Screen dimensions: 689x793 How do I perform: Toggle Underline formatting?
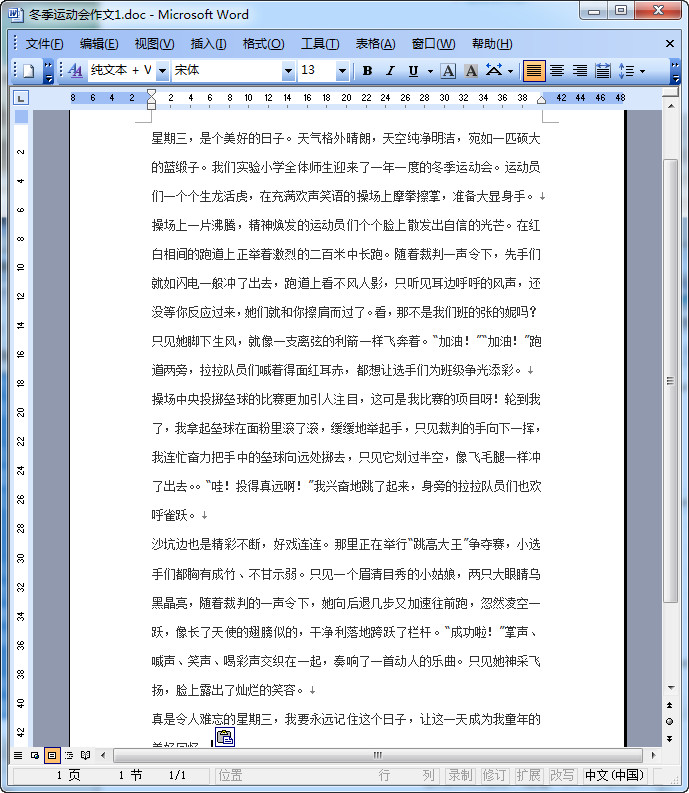coord(413,71)
